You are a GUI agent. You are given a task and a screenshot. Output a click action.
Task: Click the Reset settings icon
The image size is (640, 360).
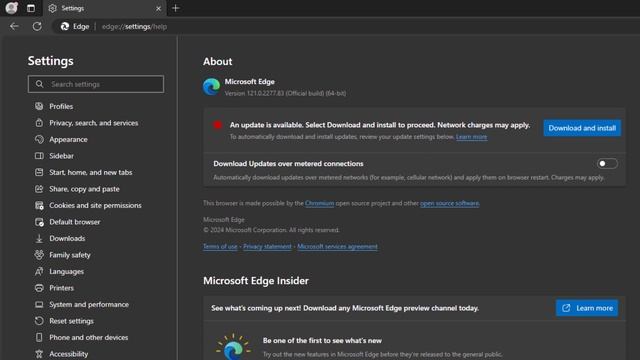click(x=39, y=321)
